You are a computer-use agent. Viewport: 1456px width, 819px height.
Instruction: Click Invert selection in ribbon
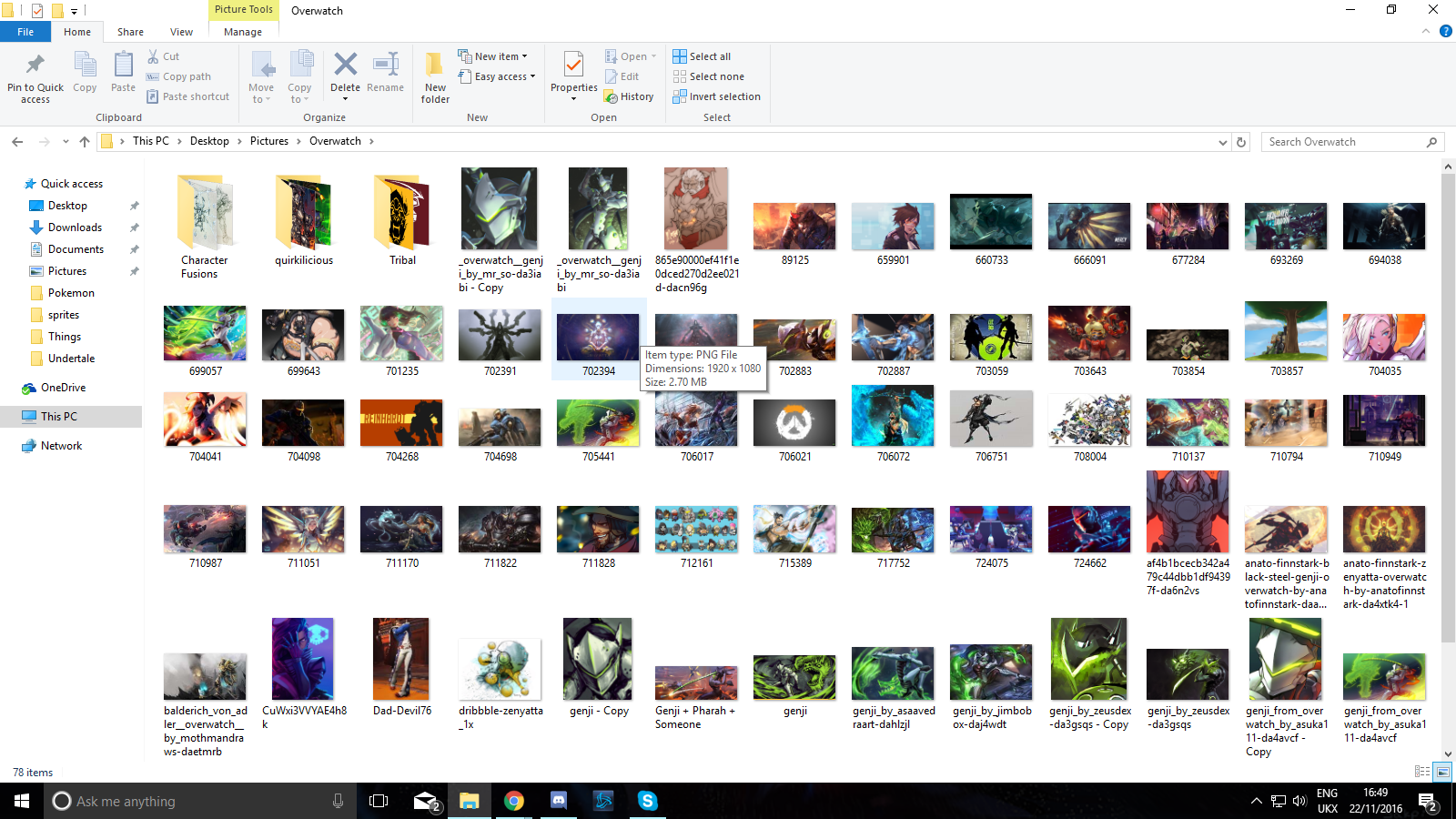click(x=716, y=96)
